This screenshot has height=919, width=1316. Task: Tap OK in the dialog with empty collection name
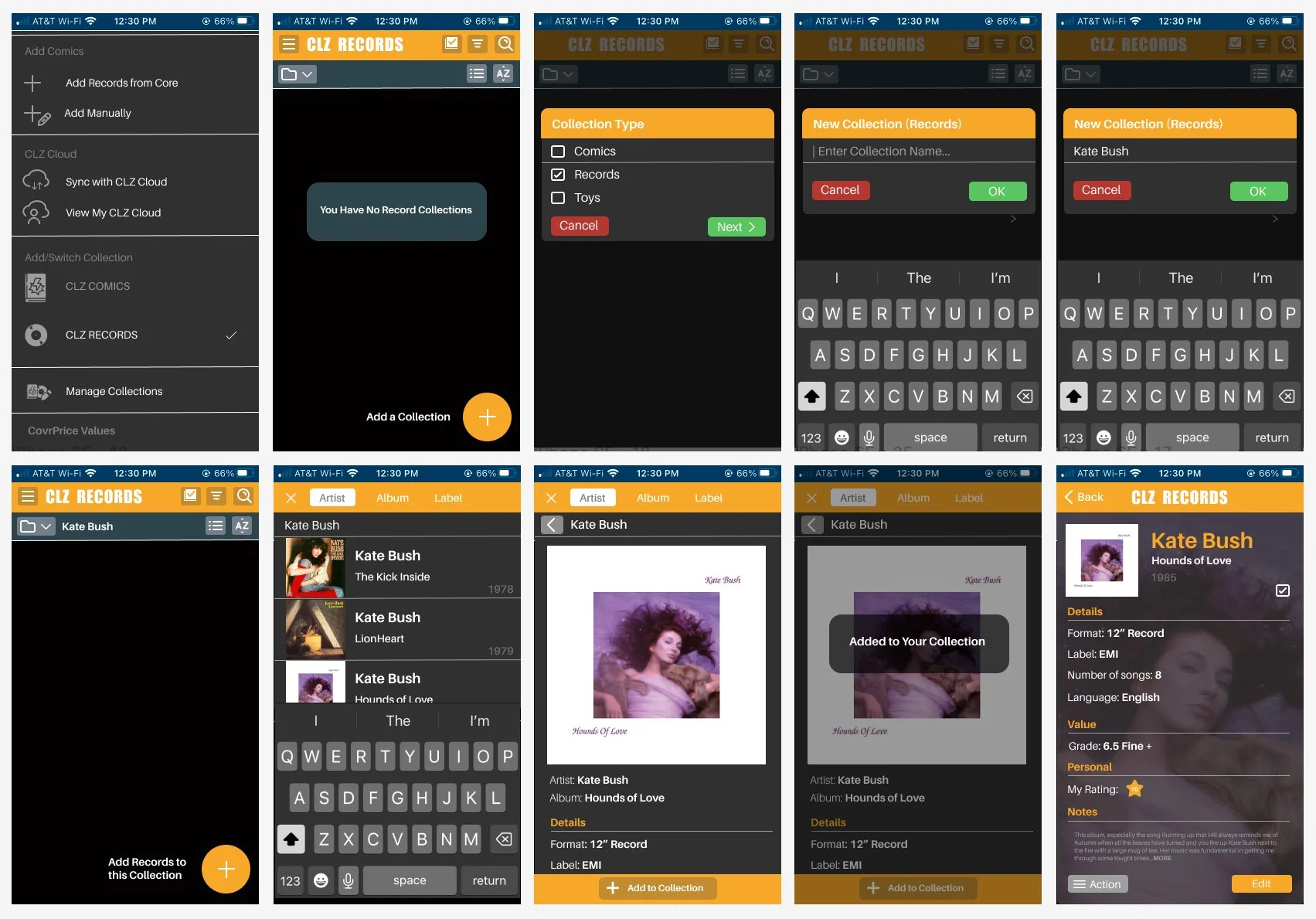pos(998,191)
